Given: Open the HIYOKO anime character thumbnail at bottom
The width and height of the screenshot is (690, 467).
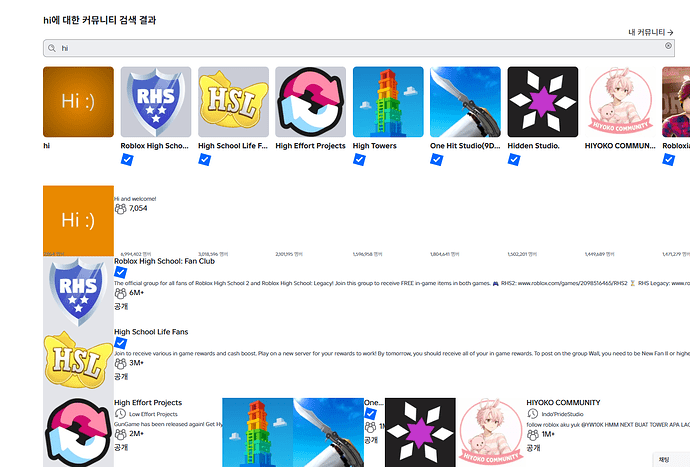Looking at the screenshot, I should pyautogui.click(x=491, y=433).
